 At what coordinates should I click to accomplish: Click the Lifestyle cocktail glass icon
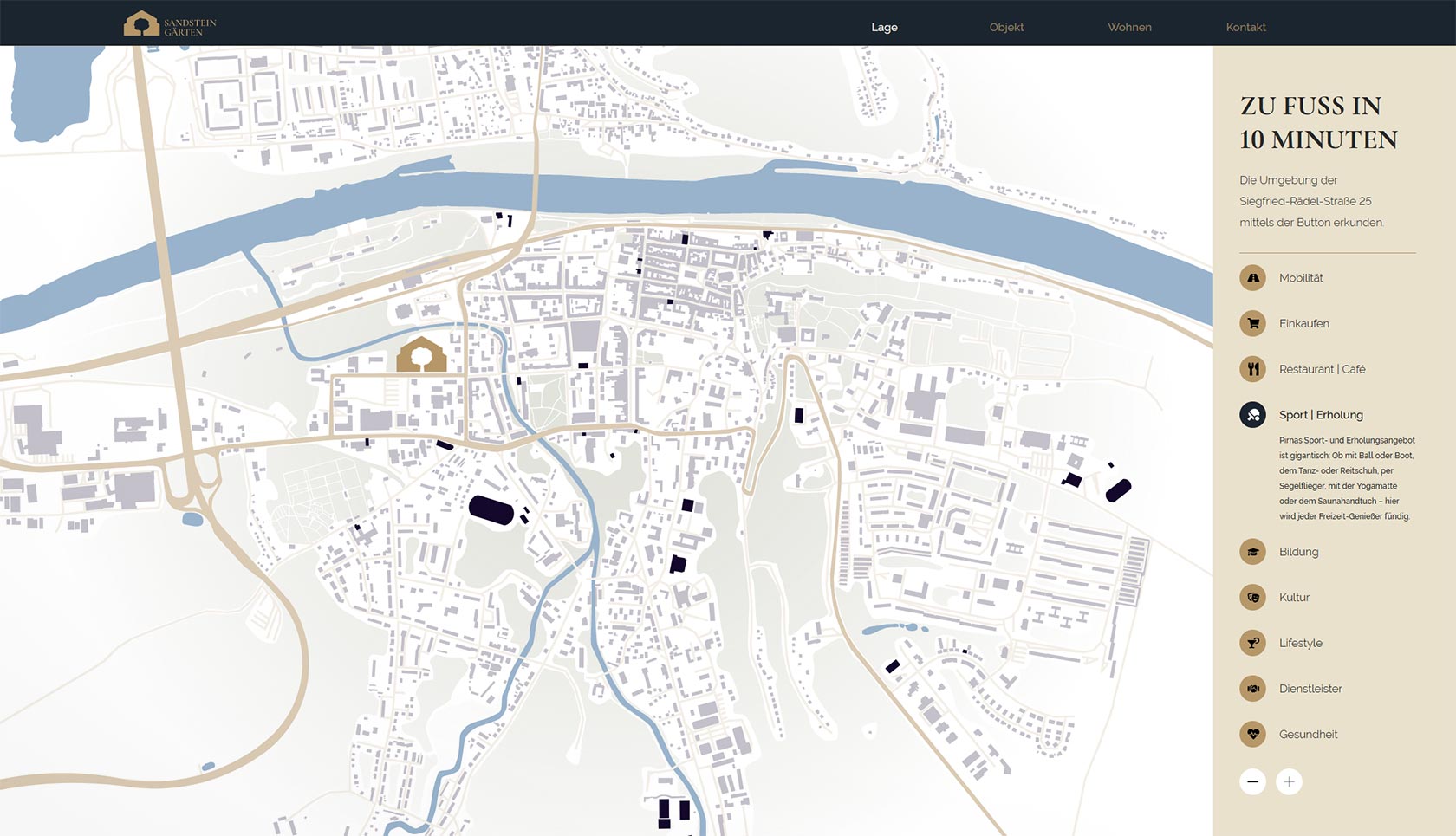(x=1252, y=643)
